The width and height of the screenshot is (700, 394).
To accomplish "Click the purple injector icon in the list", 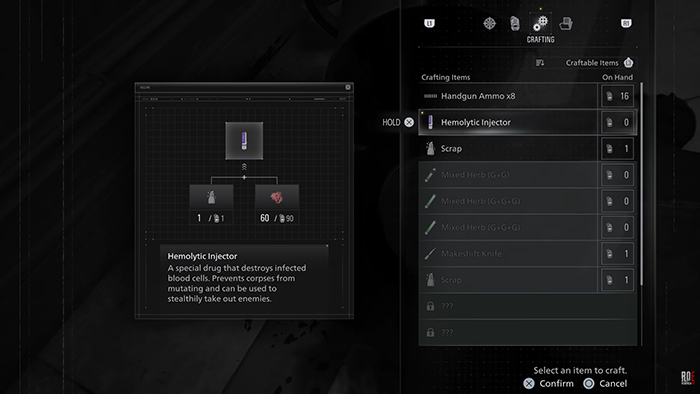I will click(x=430, y=122).
